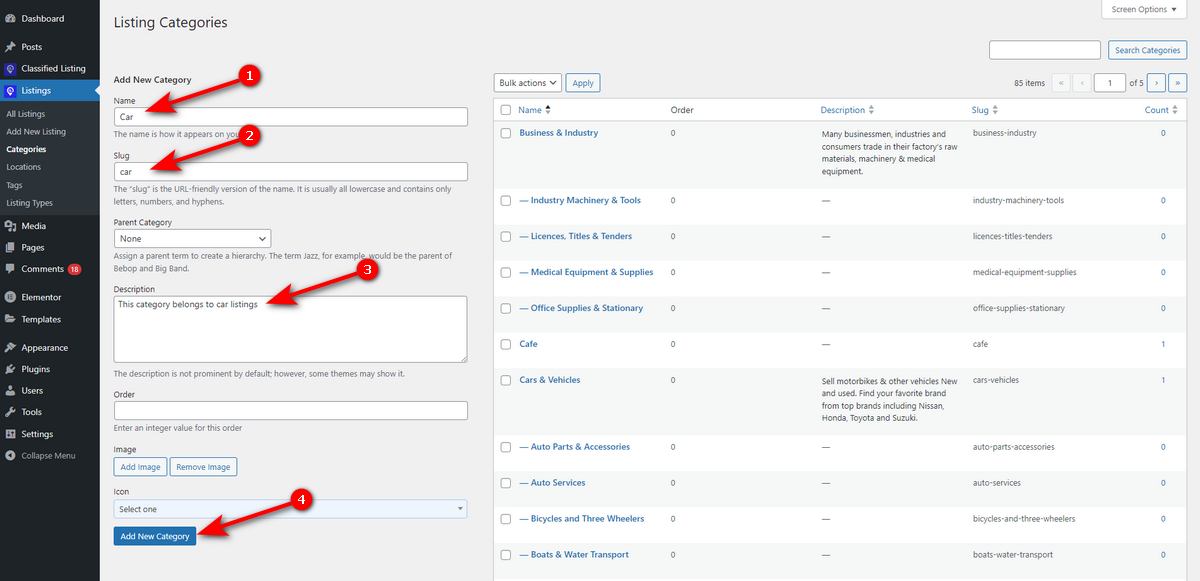
Task: Open Tags submenu item
Action: pos(14,185)
